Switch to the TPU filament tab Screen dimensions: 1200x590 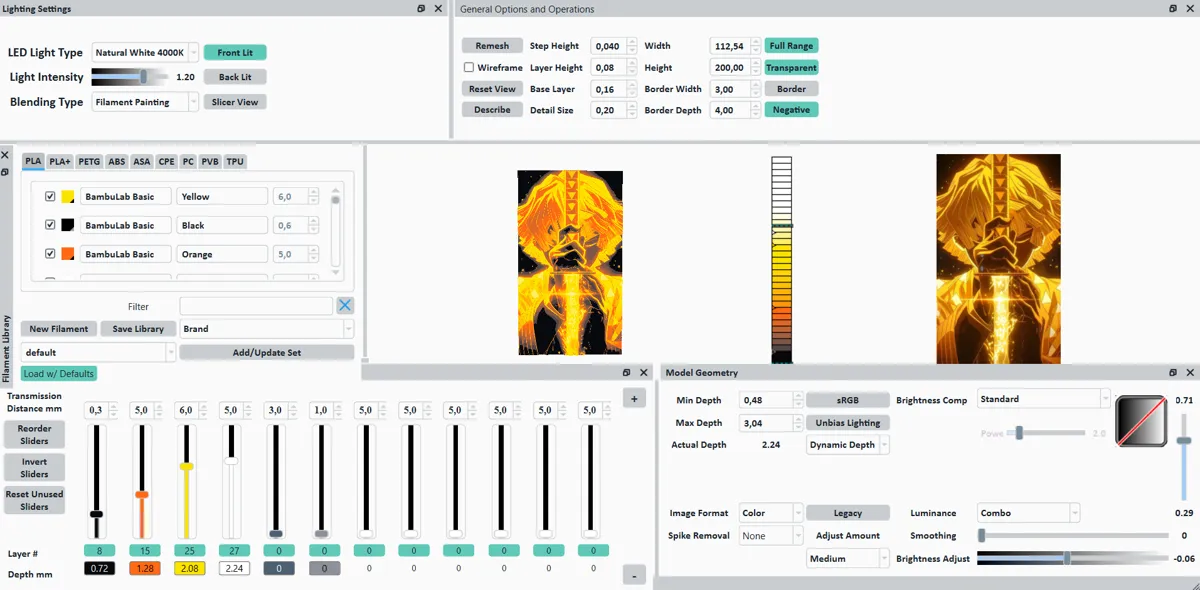coord(235,161)
